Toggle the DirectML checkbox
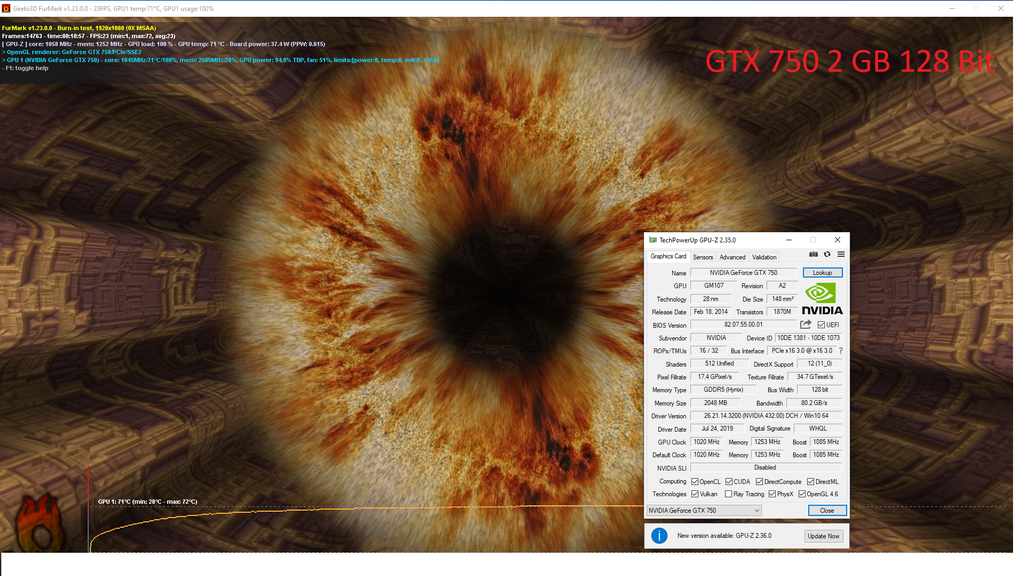Screen dimensions: 1024x576 coord(810,482)
